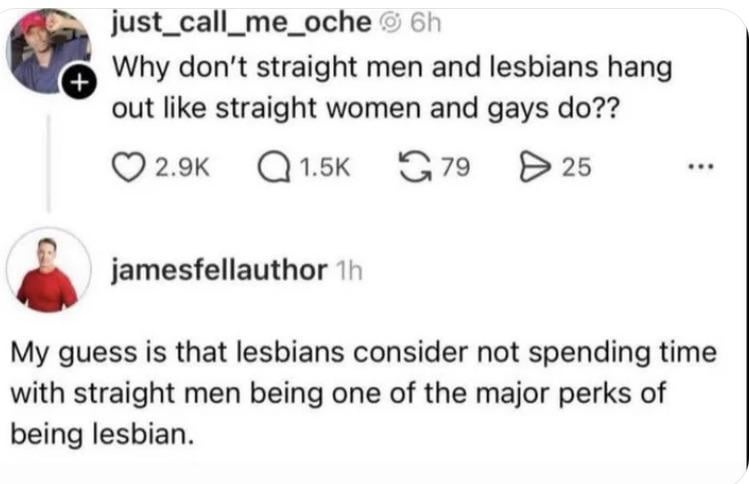Open the 1h timestamp of the reply
Image resolution: width=749 pixels, height=484 pixels.
(x=349, y=271)
